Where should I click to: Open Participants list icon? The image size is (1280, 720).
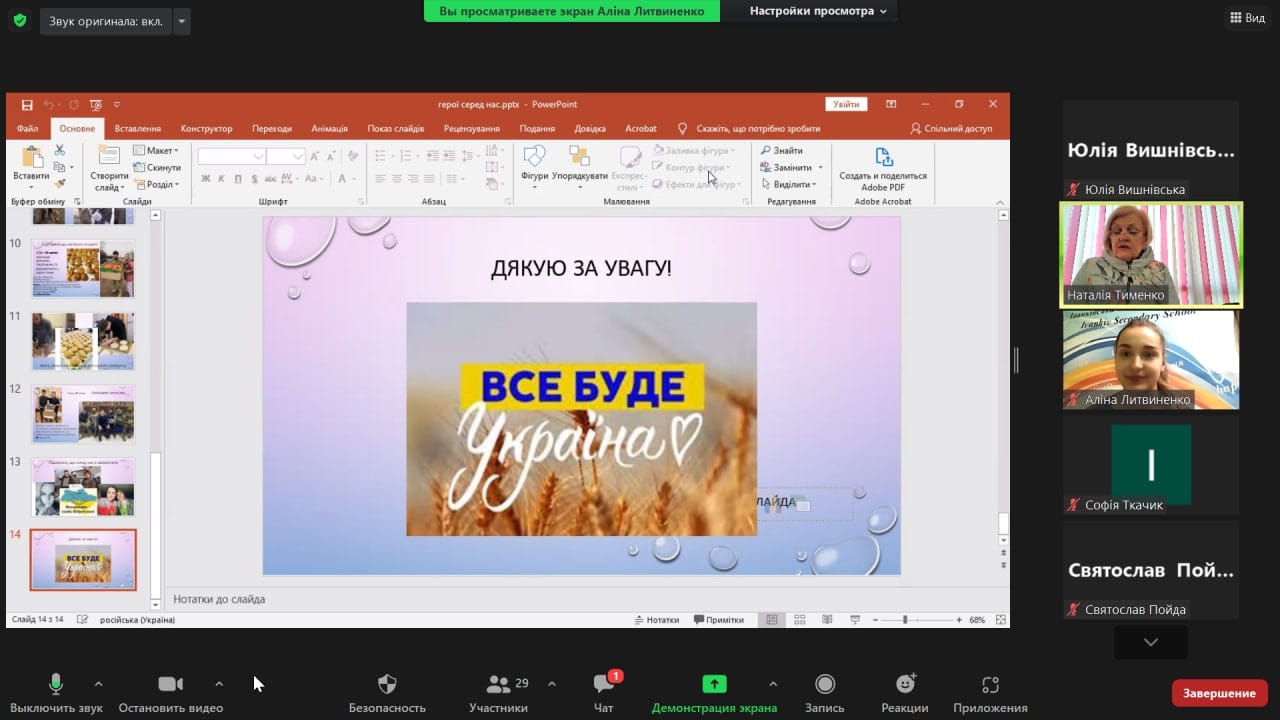point(498,685)
